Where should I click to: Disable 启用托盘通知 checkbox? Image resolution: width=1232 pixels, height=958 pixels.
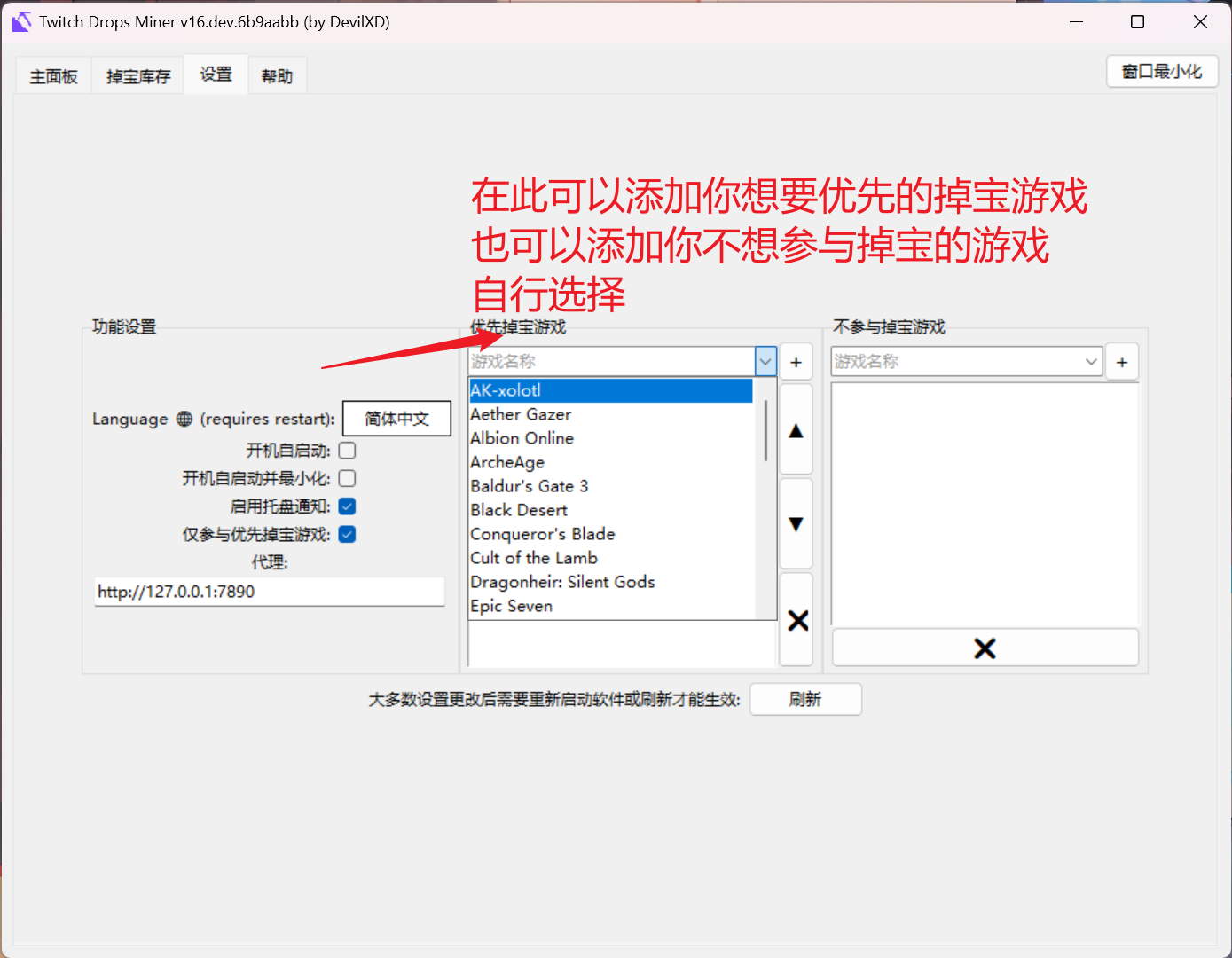tap(348, 506)
